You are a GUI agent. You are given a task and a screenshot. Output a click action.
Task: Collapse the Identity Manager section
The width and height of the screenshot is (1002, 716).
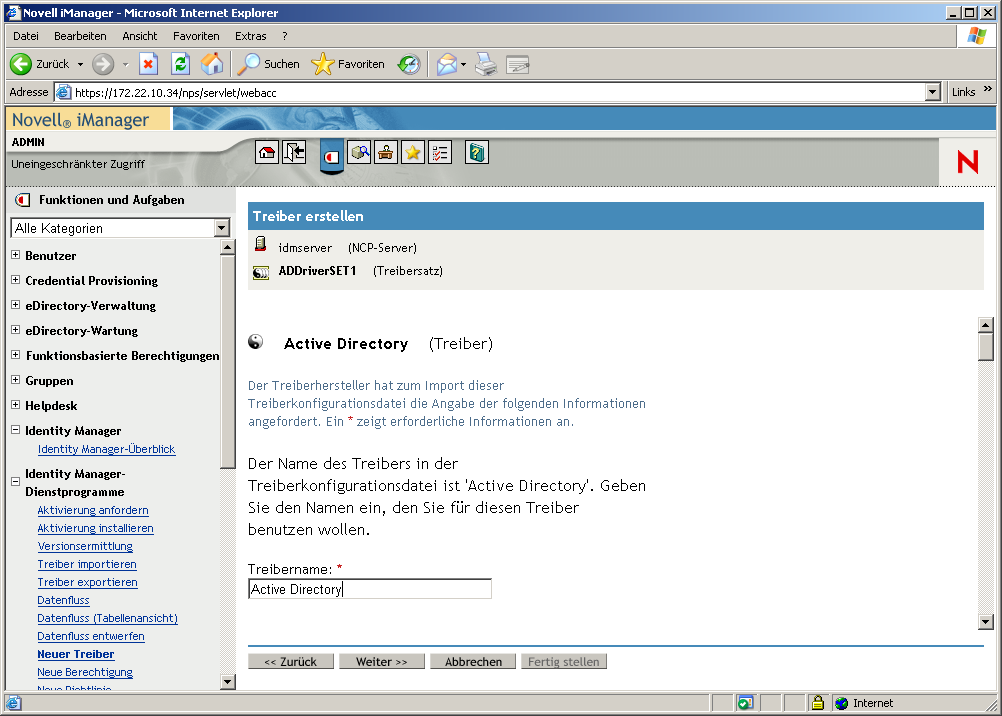tap(15, 430)
